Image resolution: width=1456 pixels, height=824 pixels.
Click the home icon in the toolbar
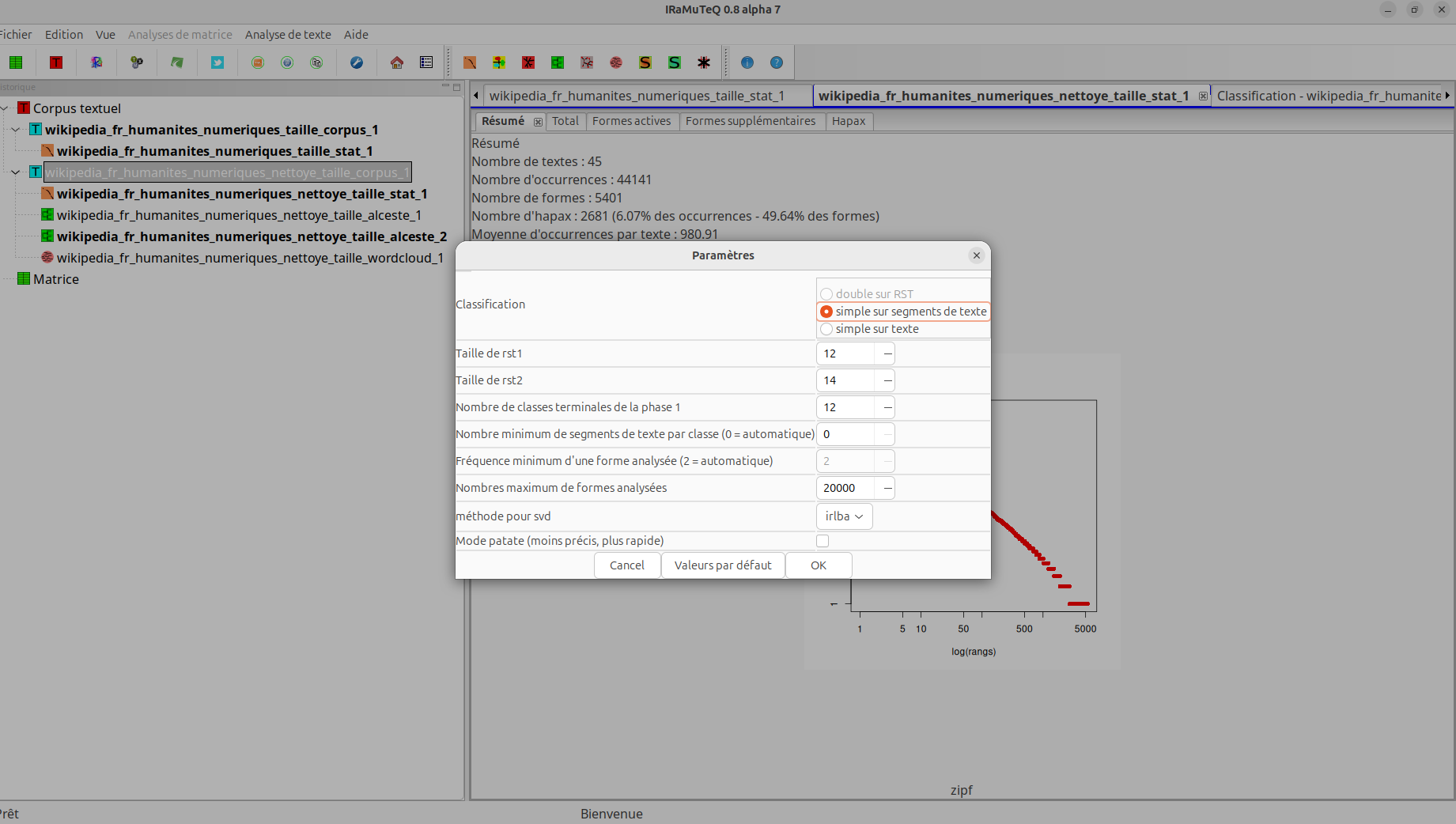coord(397,62)
